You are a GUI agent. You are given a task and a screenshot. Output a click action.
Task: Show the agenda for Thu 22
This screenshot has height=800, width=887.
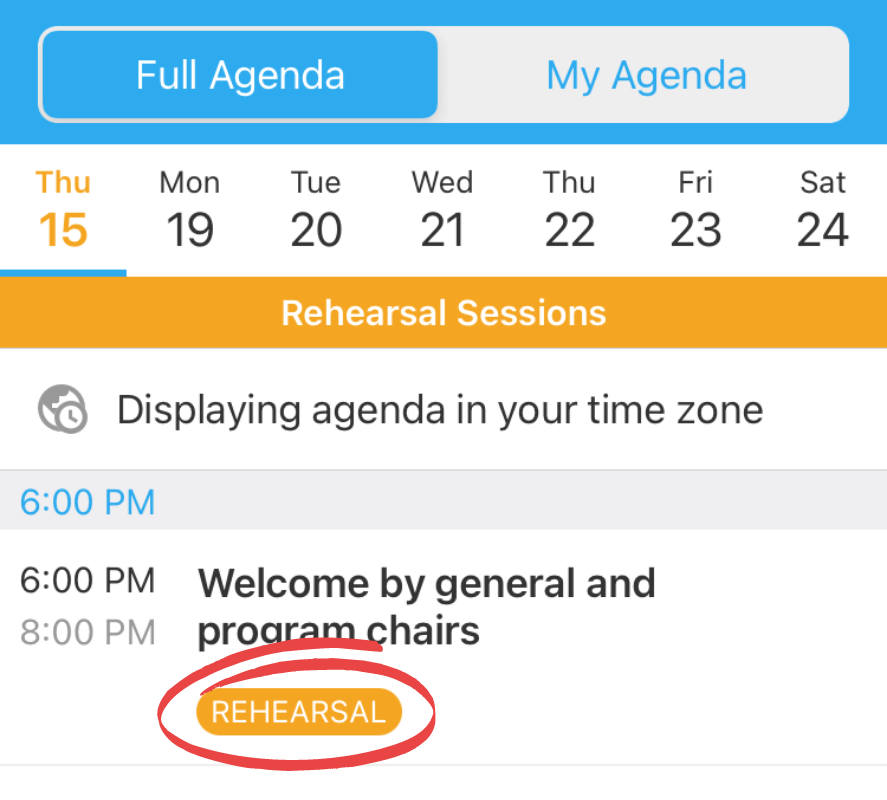click(569, 210)
